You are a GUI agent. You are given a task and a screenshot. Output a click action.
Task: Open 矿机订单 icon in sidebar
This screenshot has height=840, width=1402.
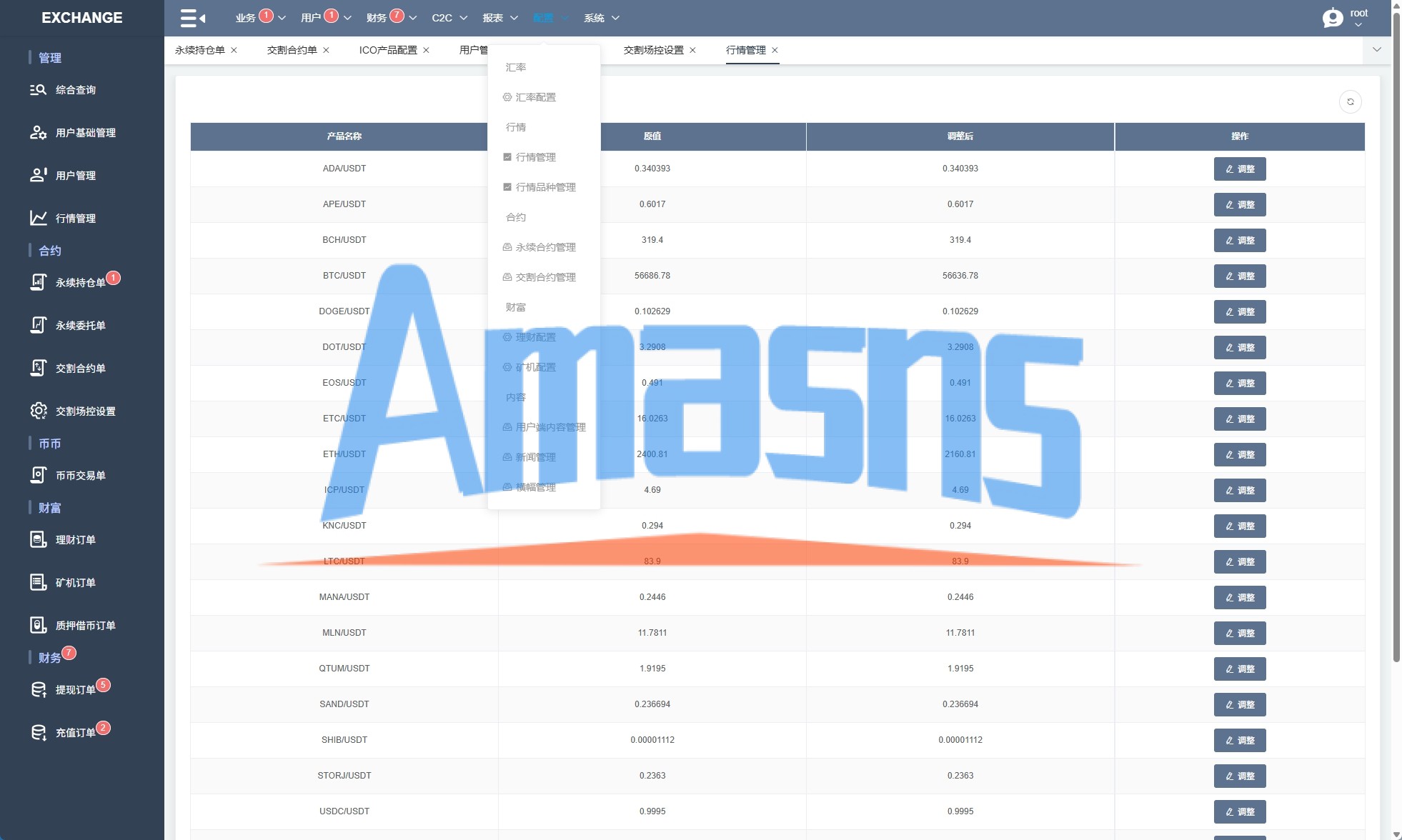click(38, 583)
